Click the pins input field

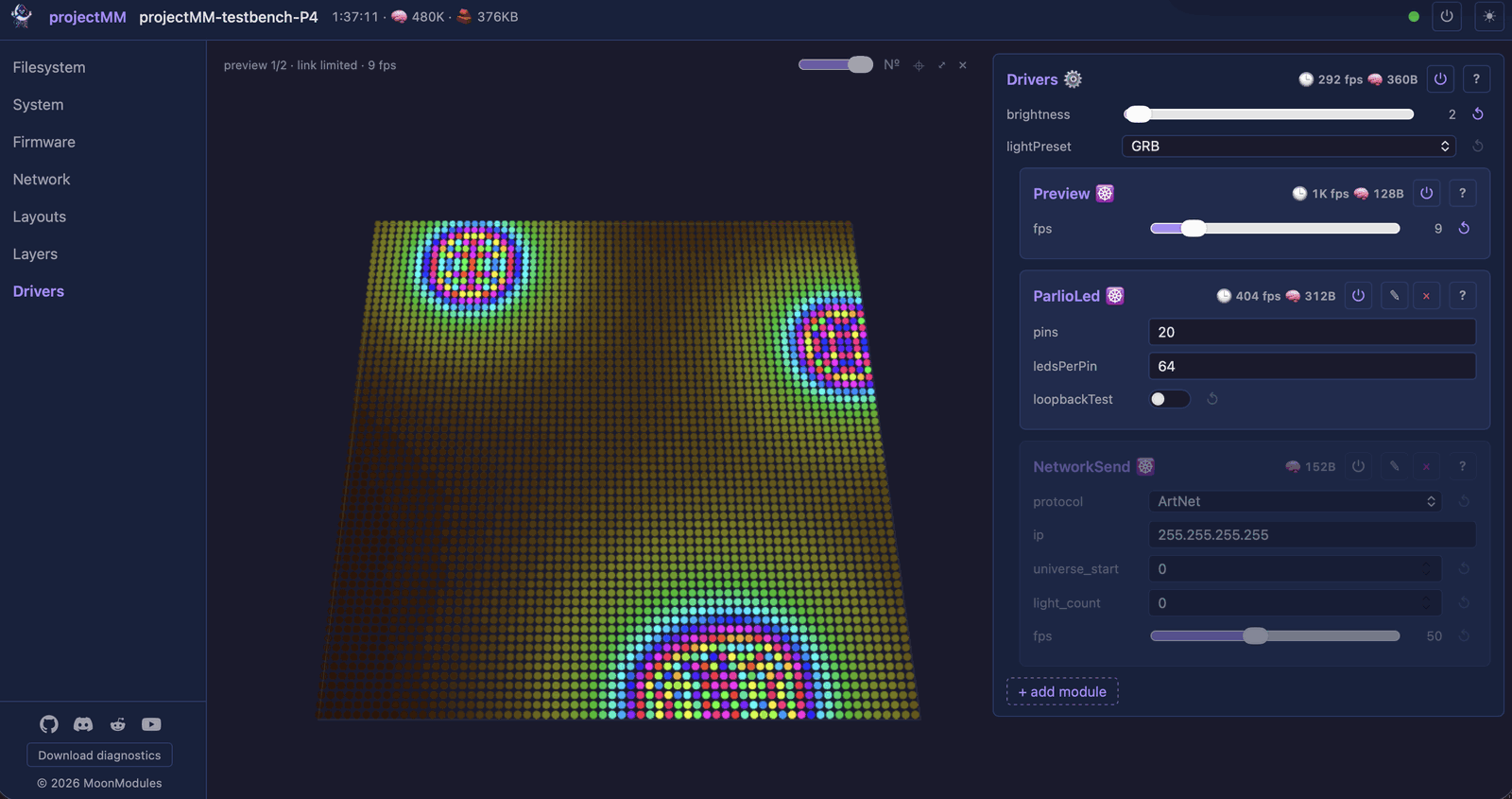[x=1312, y=332]
